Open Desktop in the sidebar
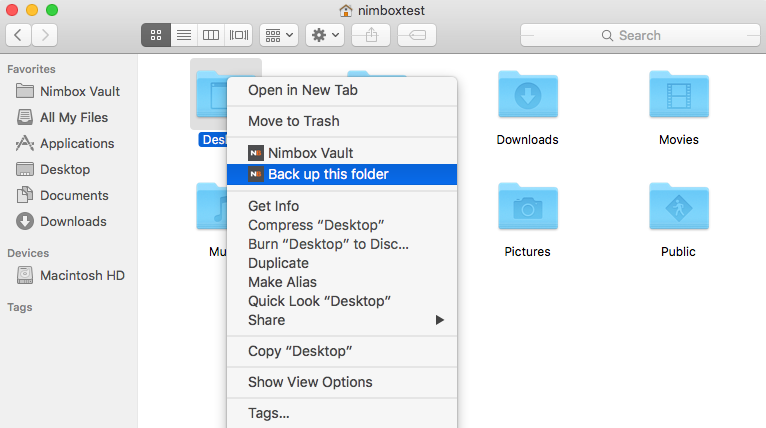The width and height of the screenshot is (766, 428). [68, 169]
